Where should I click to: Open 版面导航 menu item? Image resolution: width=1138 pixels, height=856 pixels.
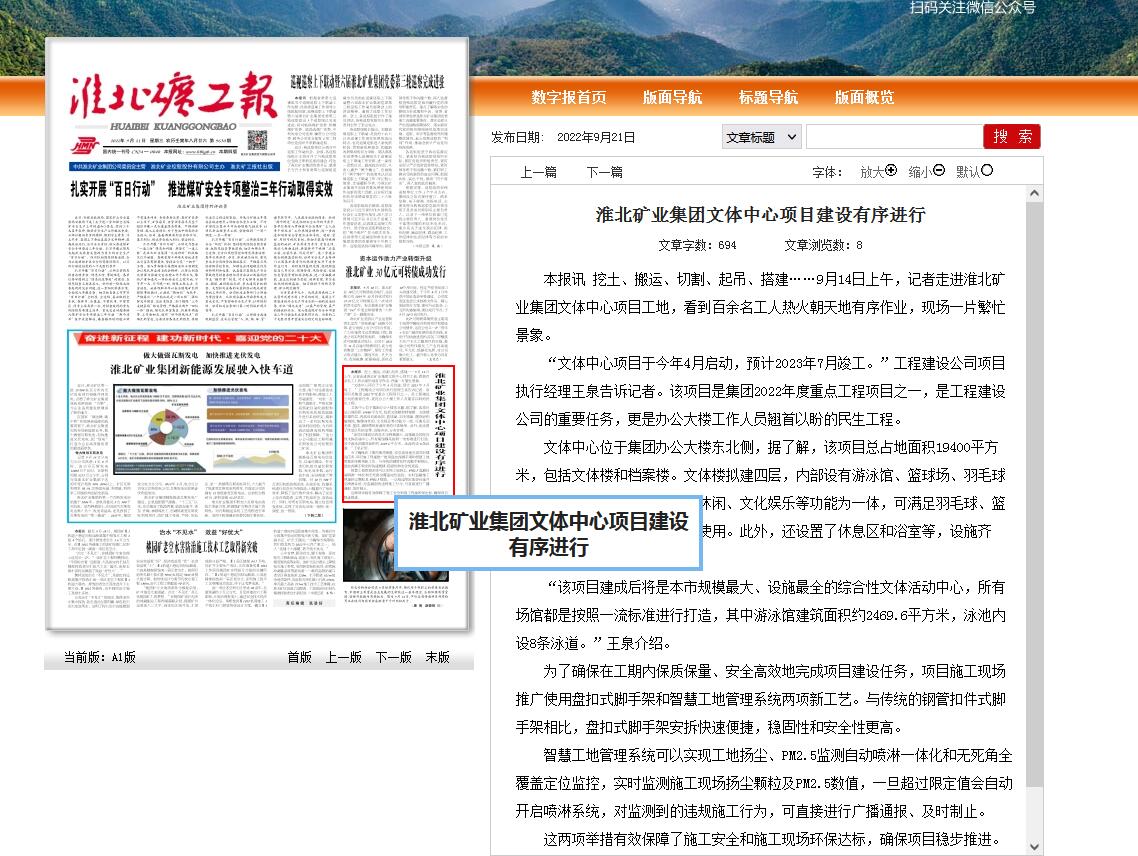click(x=672, y=97)
